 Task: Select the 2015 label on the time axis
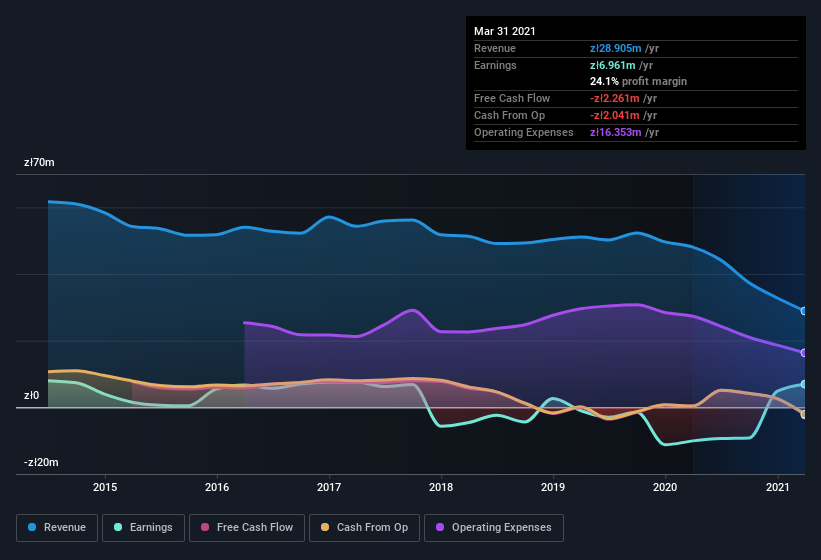click(x=105, y=487)
